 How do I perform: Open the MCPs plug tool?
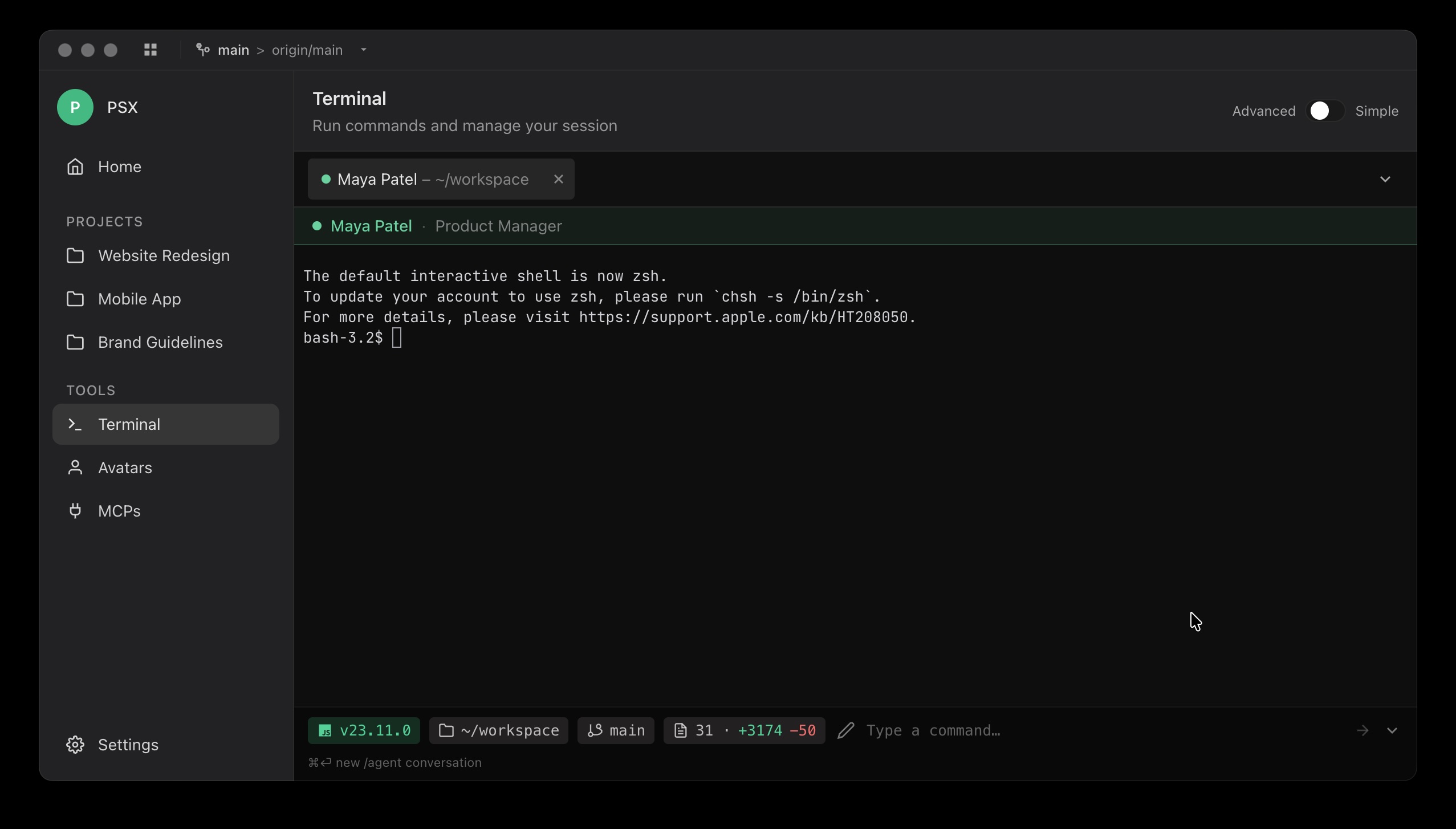[119, 511]
